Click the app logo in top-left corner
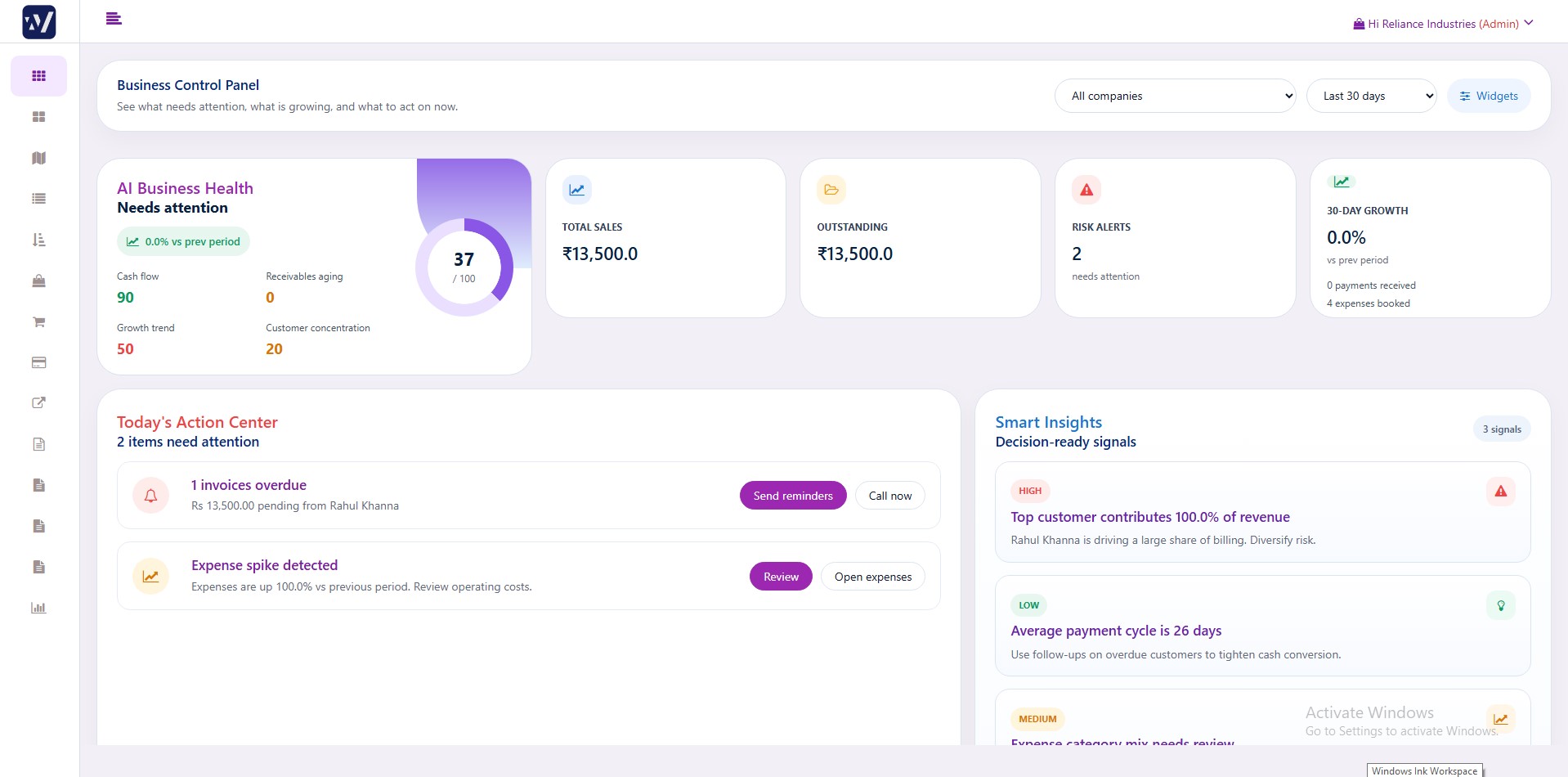Image resolution: width=1568 pixels, height=777 pixels. (39, 22)
